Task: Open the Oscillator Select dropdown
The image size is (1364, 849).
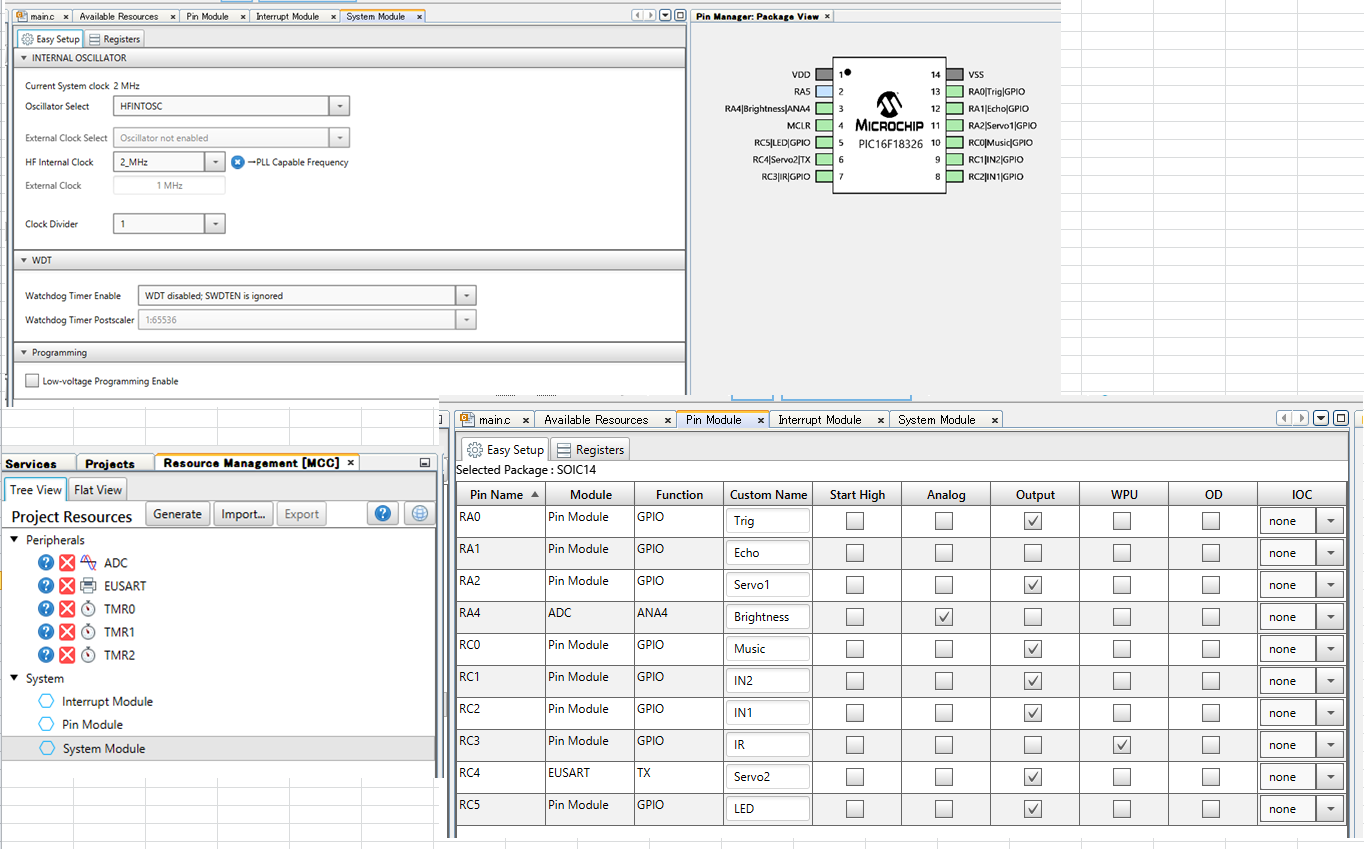Action: click(x=339, y=106)
